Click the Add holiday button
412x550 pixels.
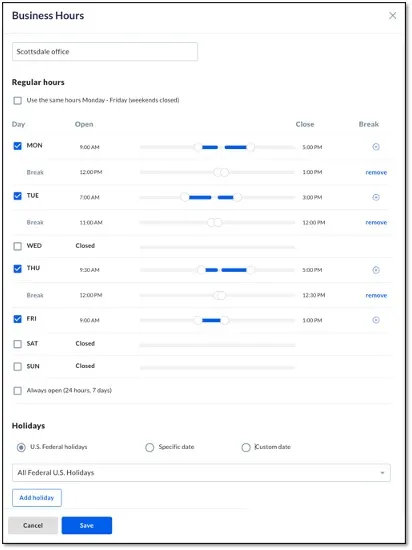tap(37, 498)
